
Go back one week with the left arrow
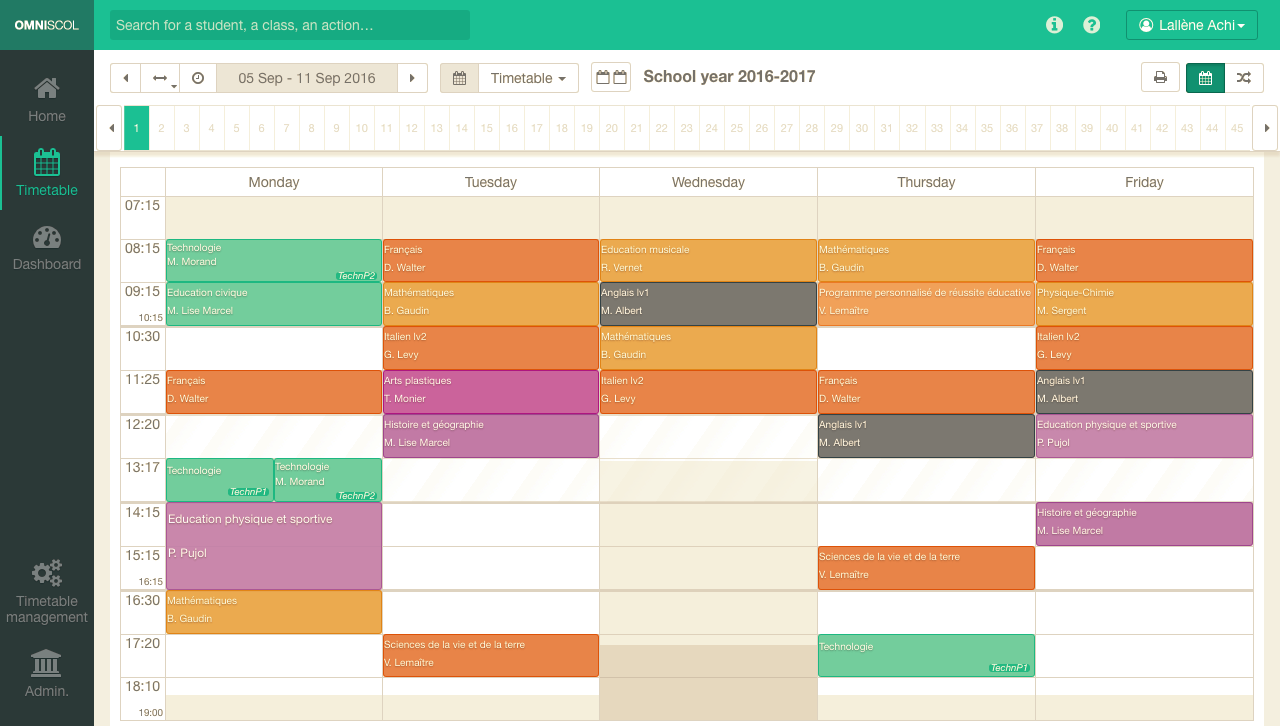[x=125, y=77]
